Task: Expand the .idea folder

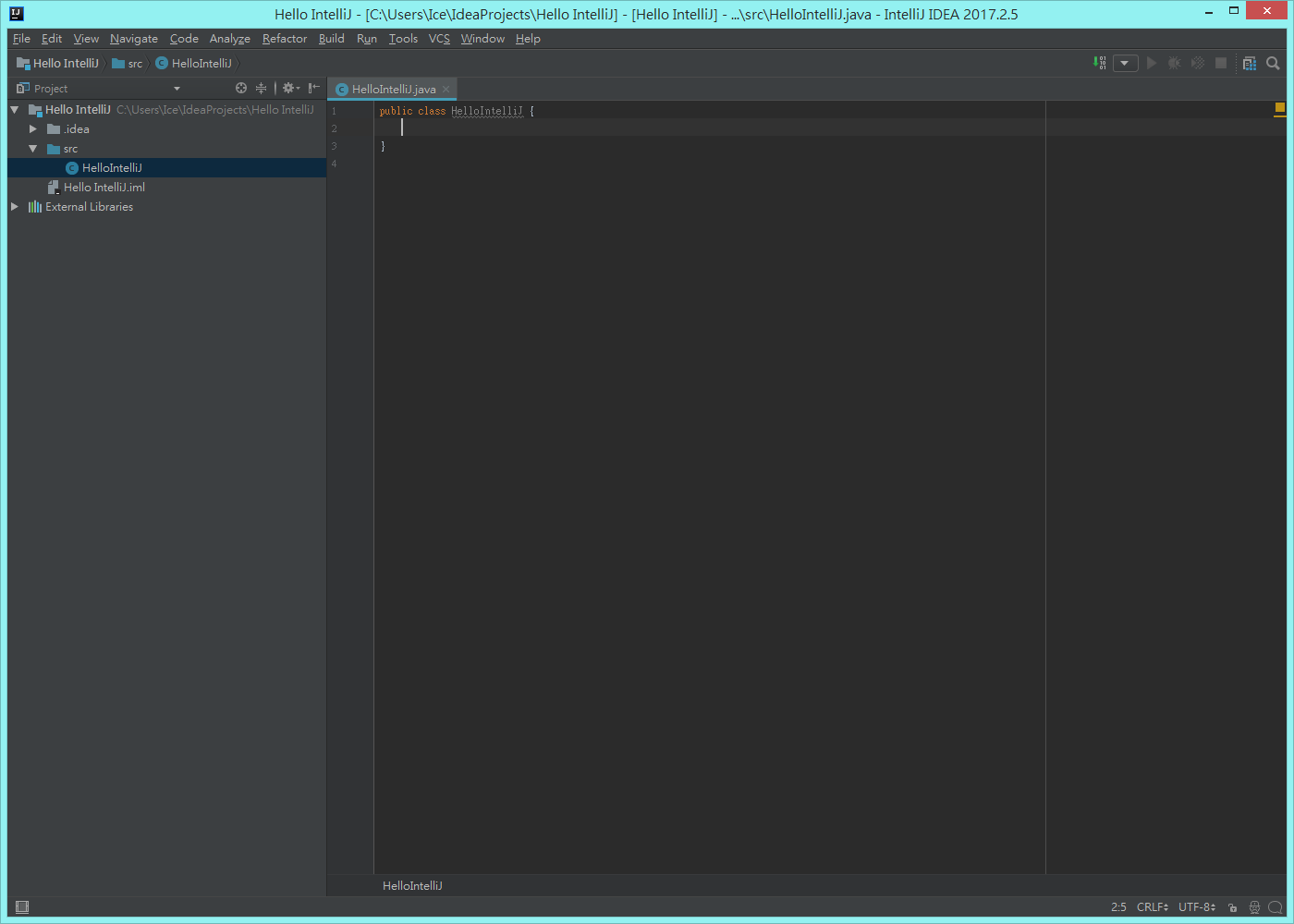Action: tap(33, 129)
